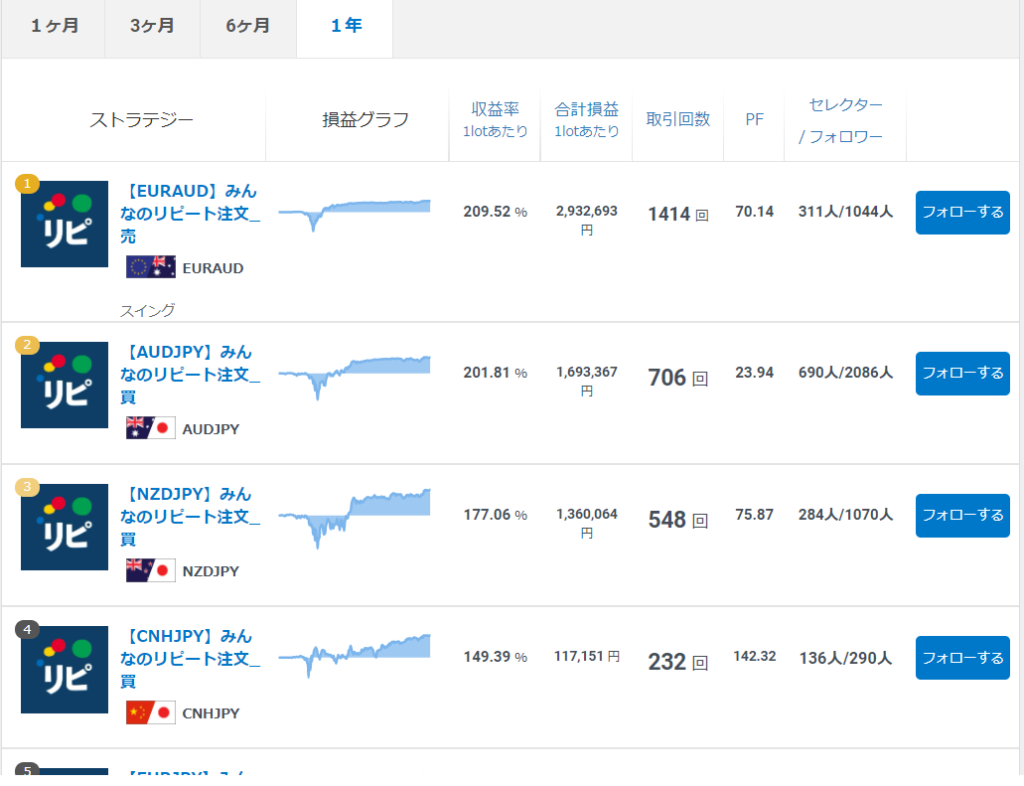The image size is (1024, 786).
Task: Click the 1,360,064 円 total profit
Action: point(586,523)
